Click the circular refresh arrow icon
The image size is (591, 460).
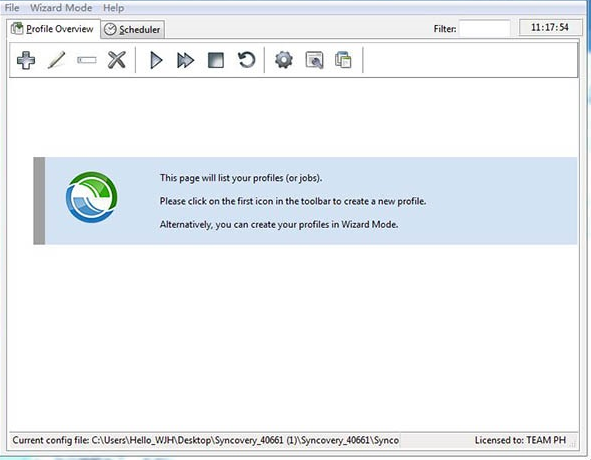pos(247,60)
